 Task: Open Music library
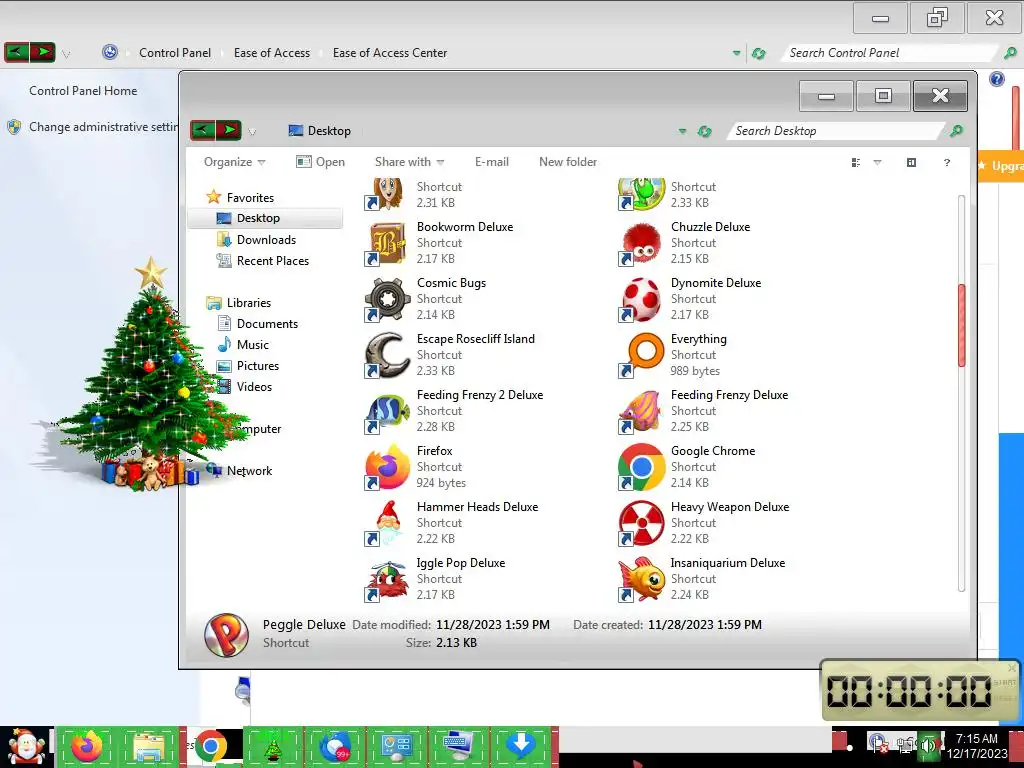point(253,345)
